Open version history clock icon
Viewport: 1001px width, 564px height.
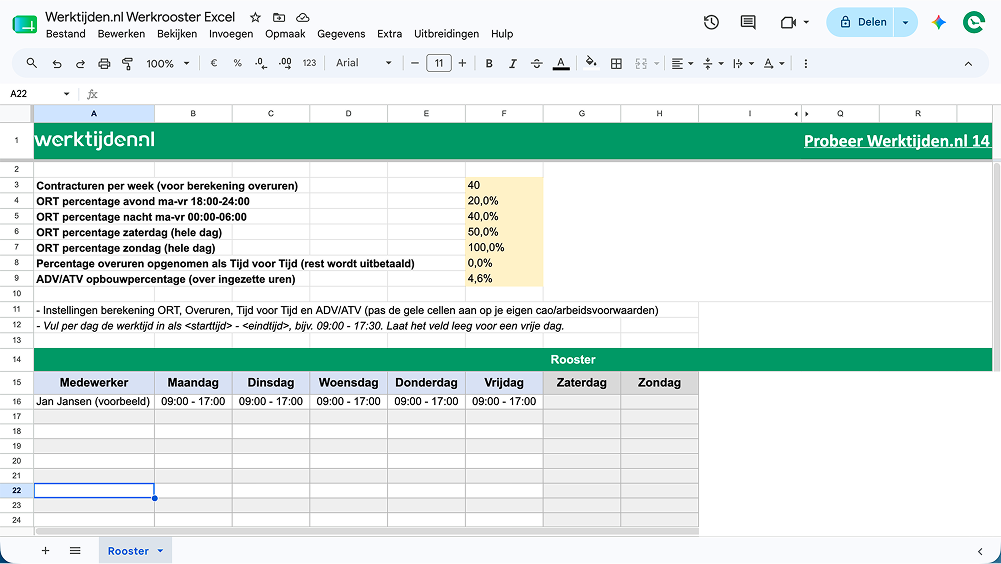point(711,22)
